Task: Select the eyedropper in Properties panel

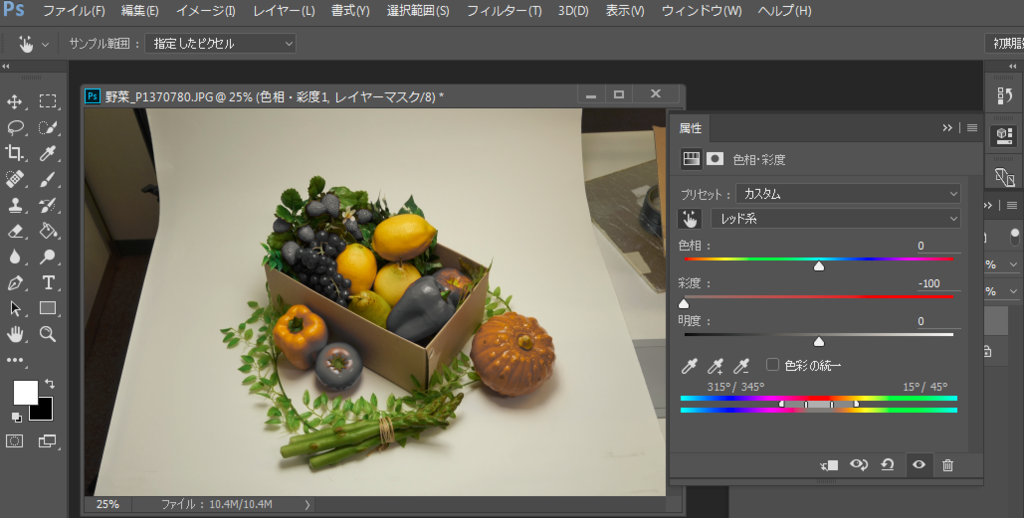Action: click(689, 366)
